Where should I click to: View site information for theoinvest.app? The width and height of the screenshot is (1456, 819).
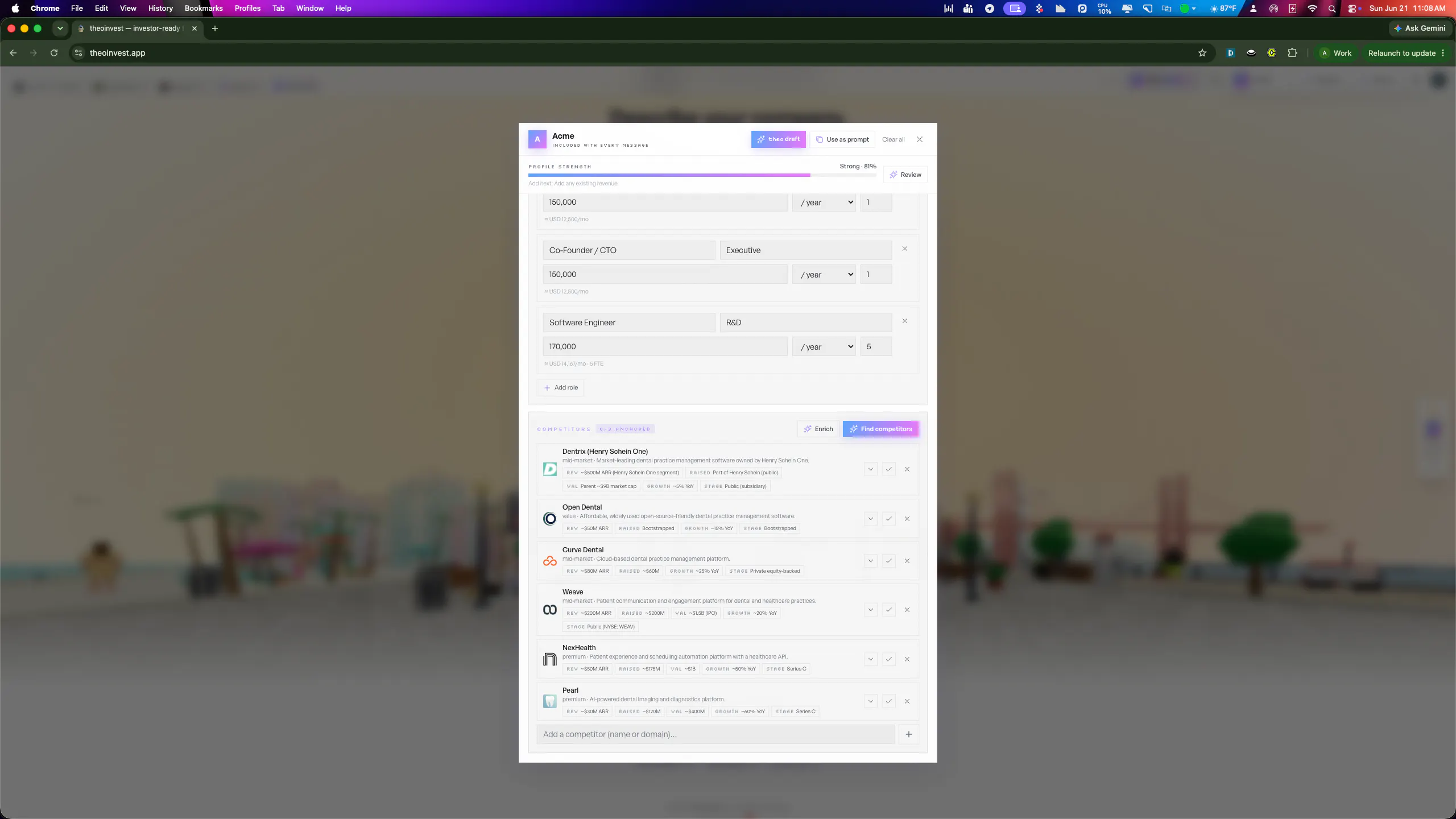78,53
